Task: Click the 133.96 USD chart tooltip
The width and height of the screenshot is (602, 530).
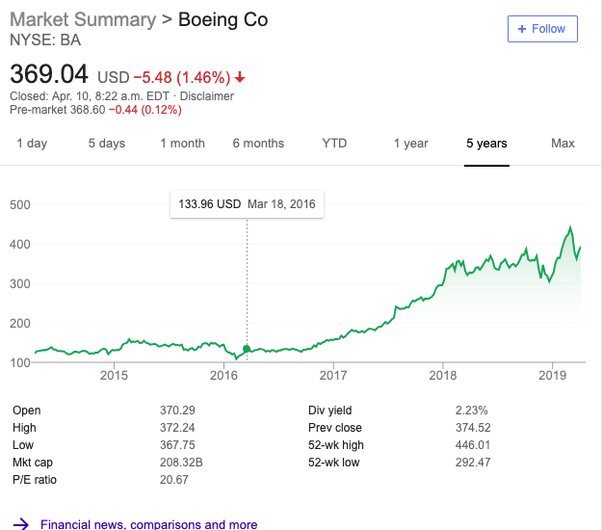Action: (x=247, y=204)
